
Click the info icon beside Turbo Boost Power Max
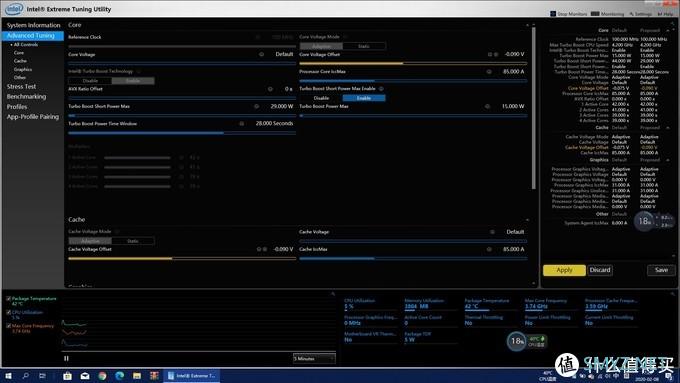click(487, 106)
